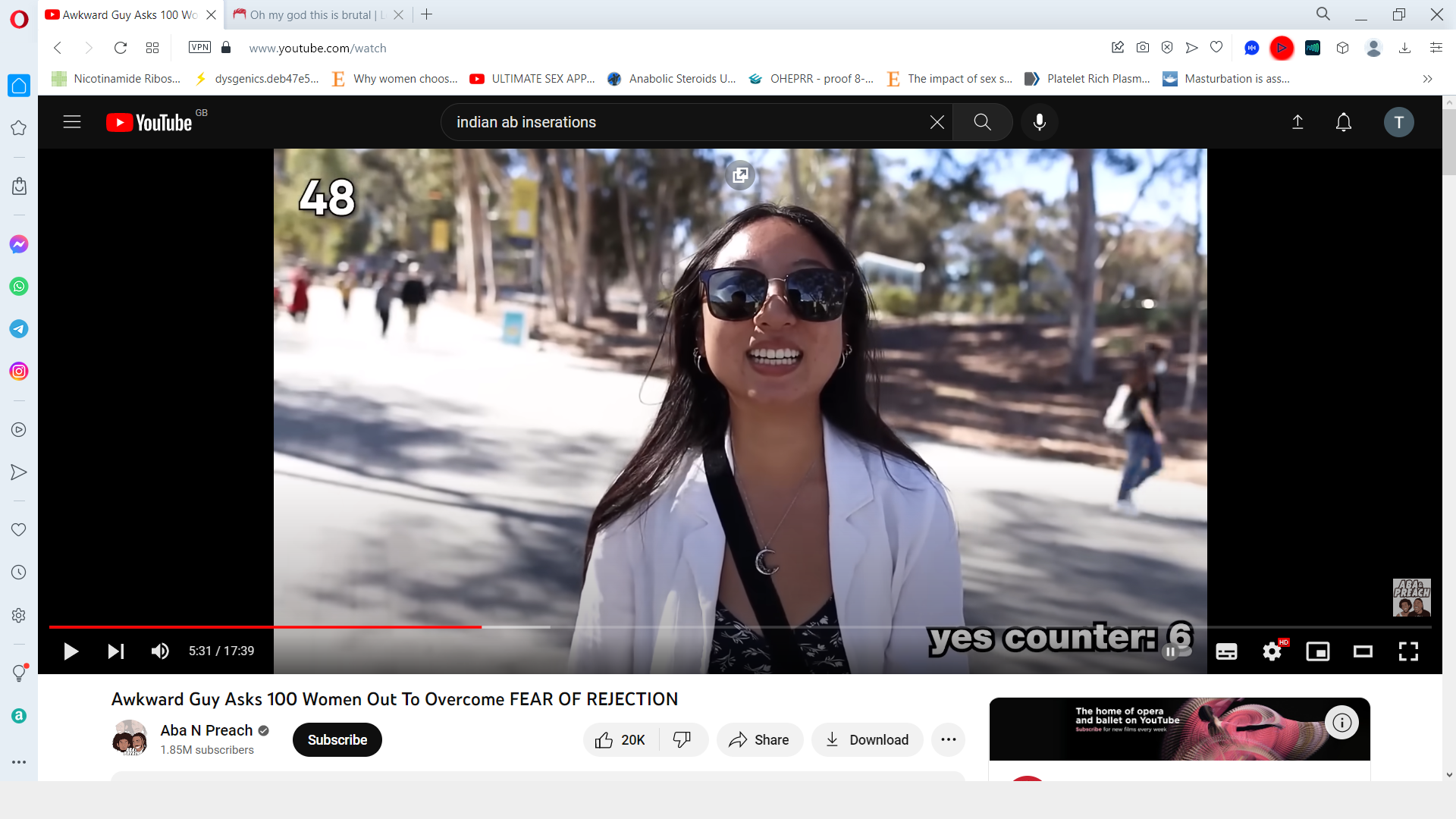The width and height of the screenshot is (1456, 819).
Task: Enable miniplayer mode
Action: pos(1317,651)
